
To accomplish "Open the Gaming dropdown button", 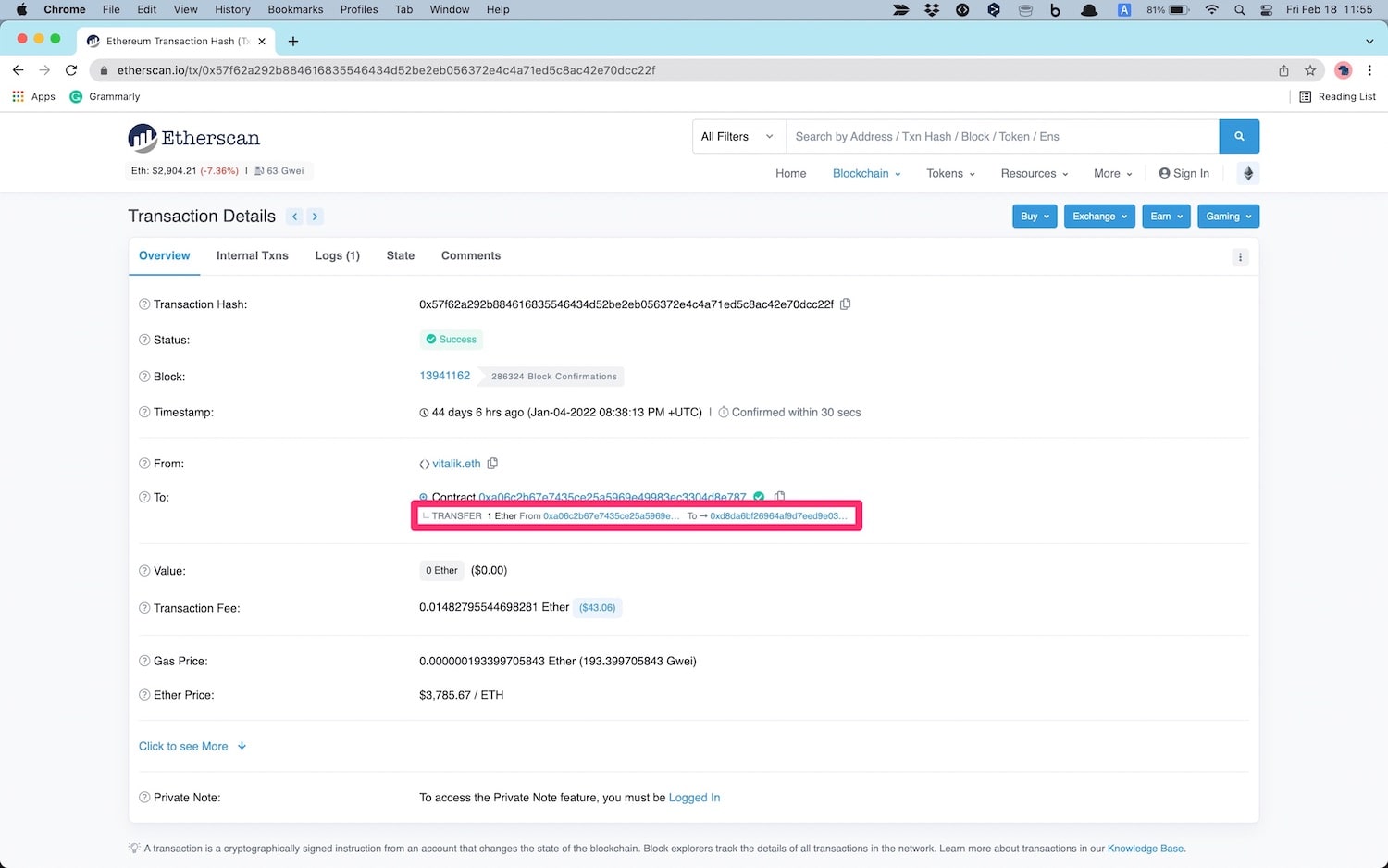I will tap(1228, 217).
